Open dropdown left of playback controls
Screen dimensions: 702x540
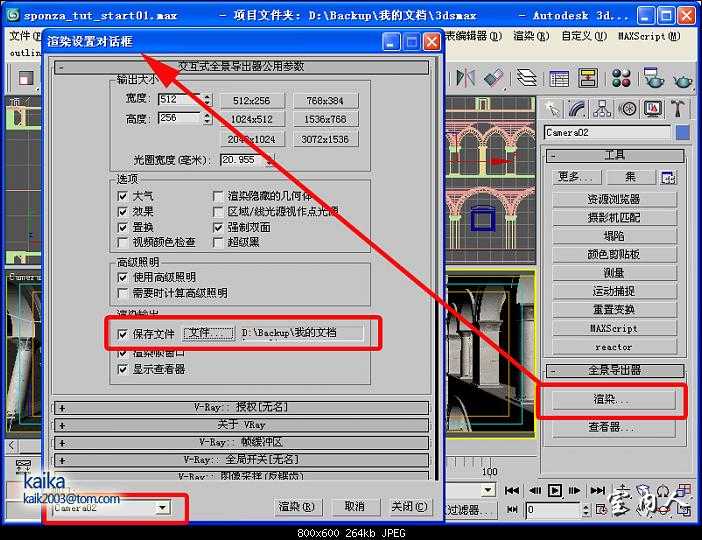click(488, 490)
